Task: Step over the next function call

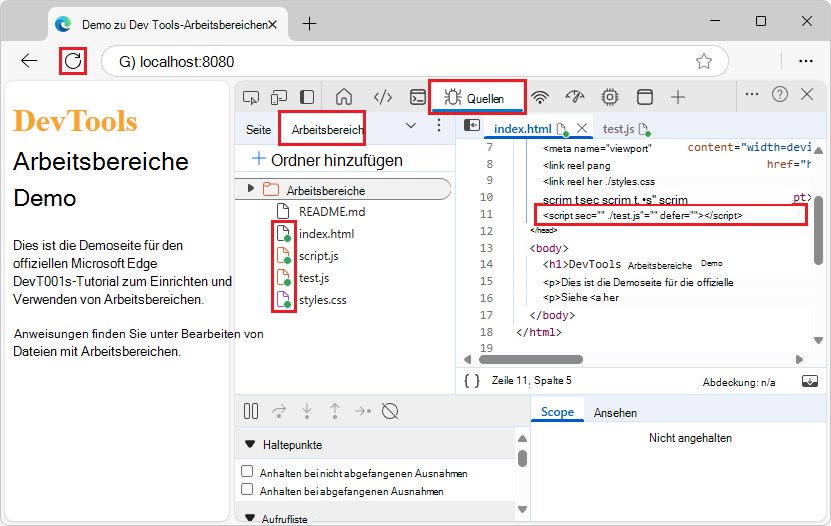Action: [x=279, y=411]
